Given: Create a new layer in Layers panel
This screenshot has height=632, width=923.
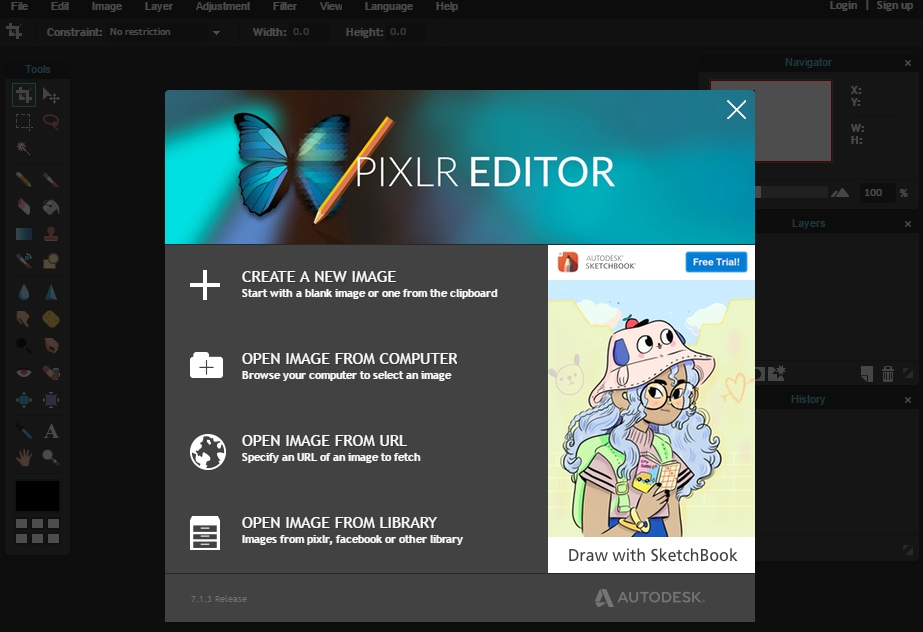Looking at the screenshot, I should tap(866, 374).
